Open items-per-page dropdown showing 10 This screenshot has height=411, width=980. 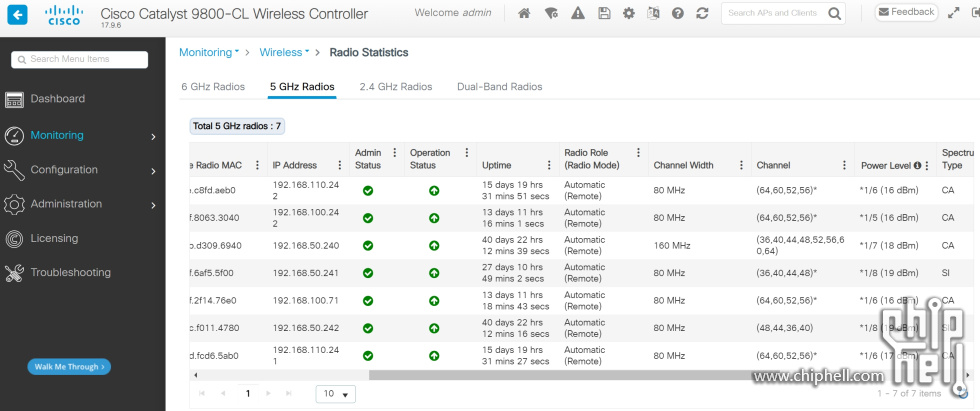pos(336,394)
